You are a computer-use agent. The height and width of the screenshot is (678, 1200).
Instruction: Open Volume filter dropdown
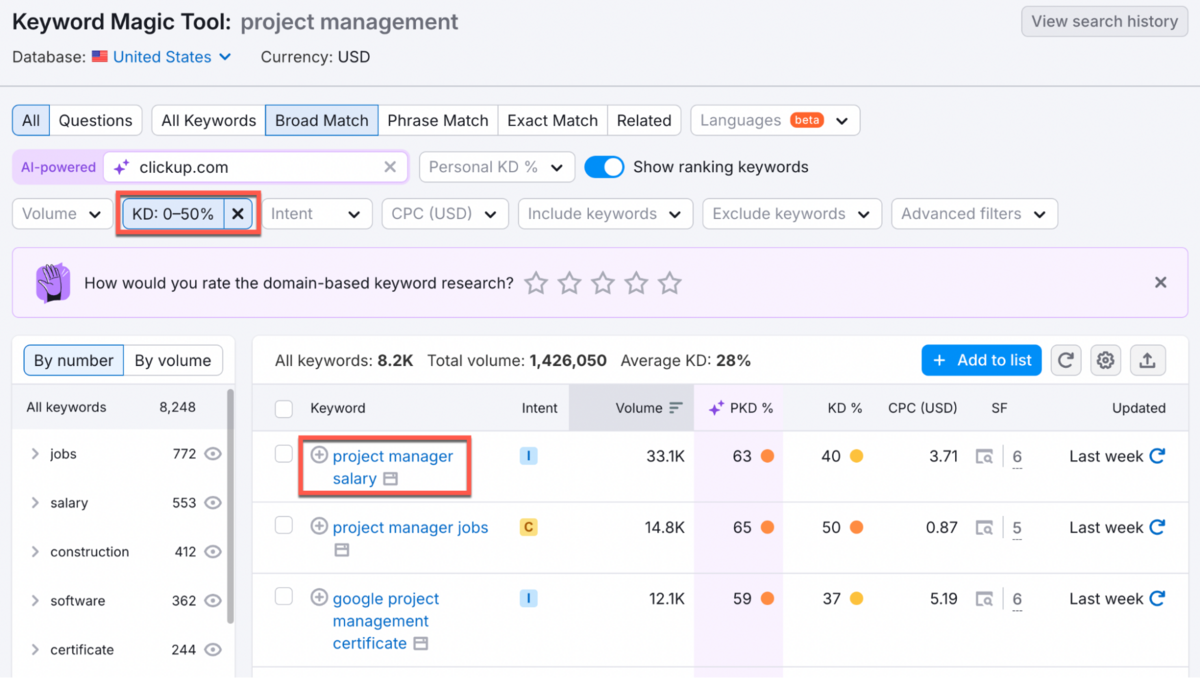(x=62, y=214)
